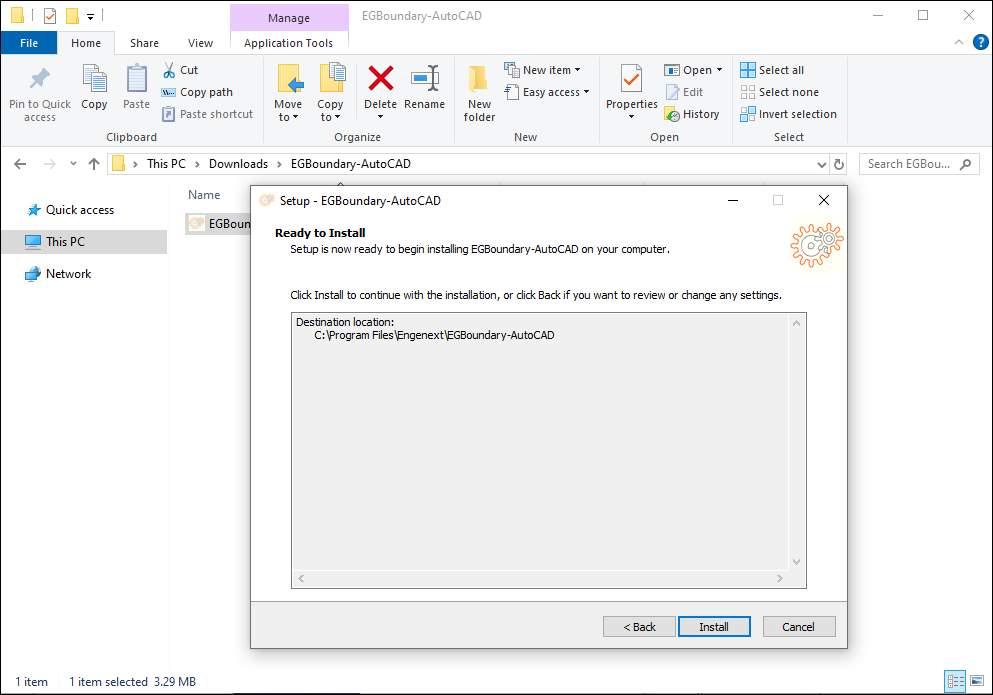Image resolution: width=993 pixels, height=695 pixels.
Task: Click the Manage contextual tab
Action: (x=289, y=18)
